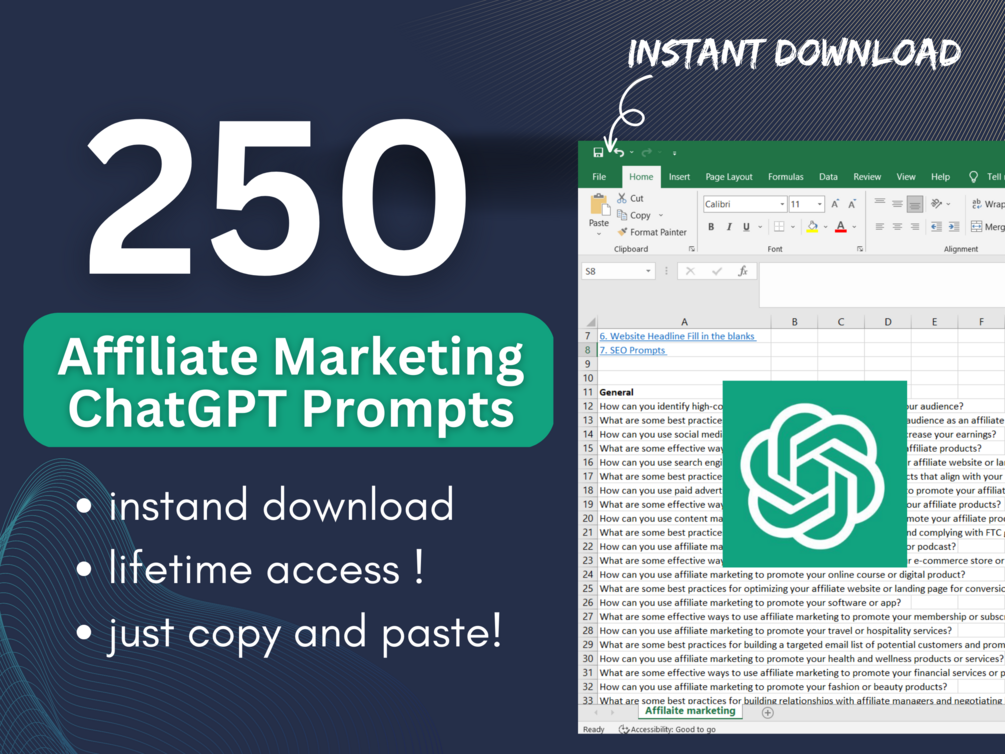
Task: Click the Select All corner triangle
Action: click(590, 321)
